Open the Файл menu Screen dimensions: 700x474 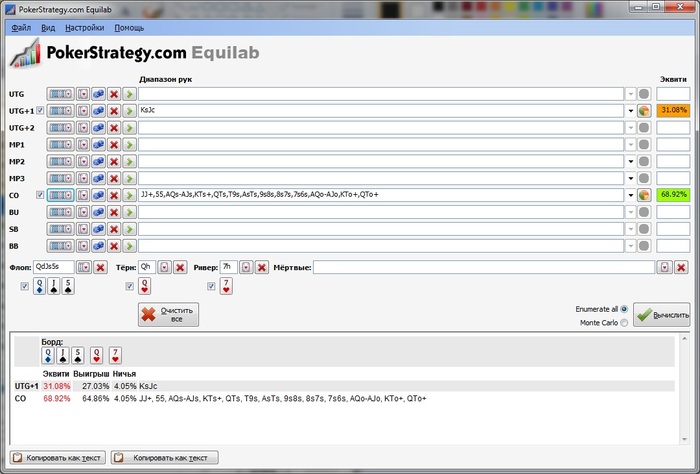pyautogui.click(x=21, y=28)
